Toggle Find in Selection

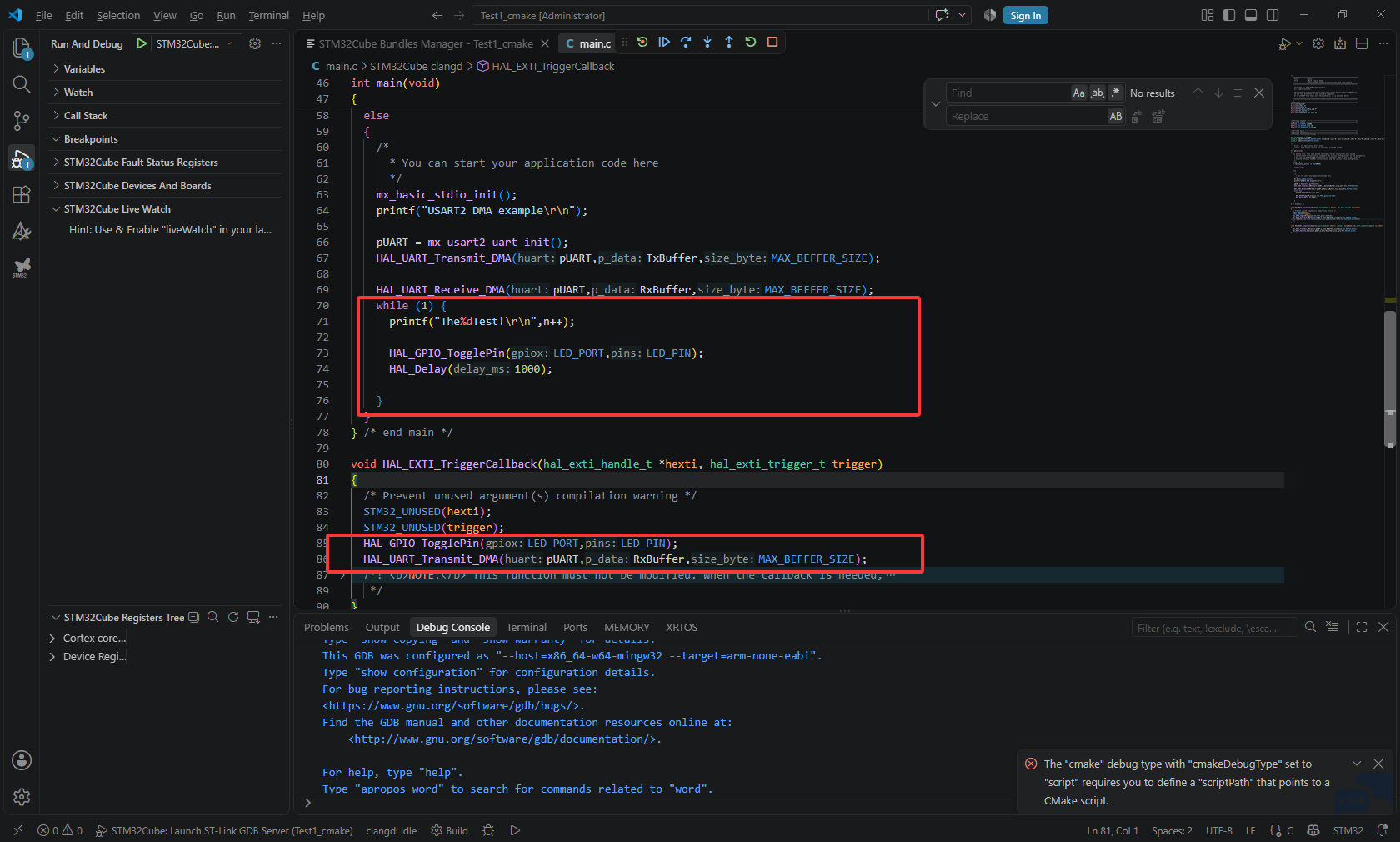(x=1238, y=93)
